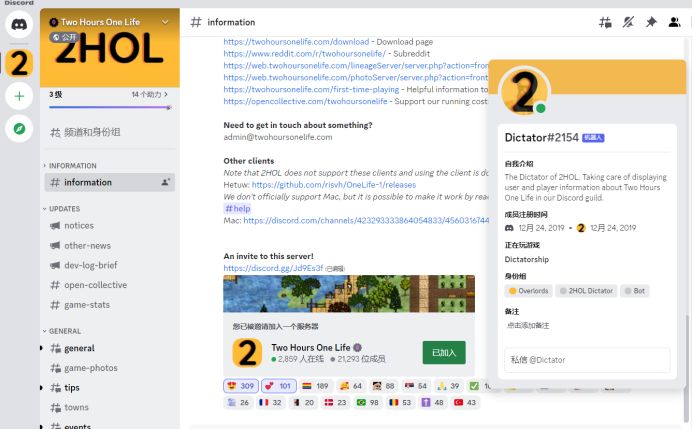Toggle the 43 Turkey flag reaction
This screenshot has height=429, width=693.
pos(465,402)
